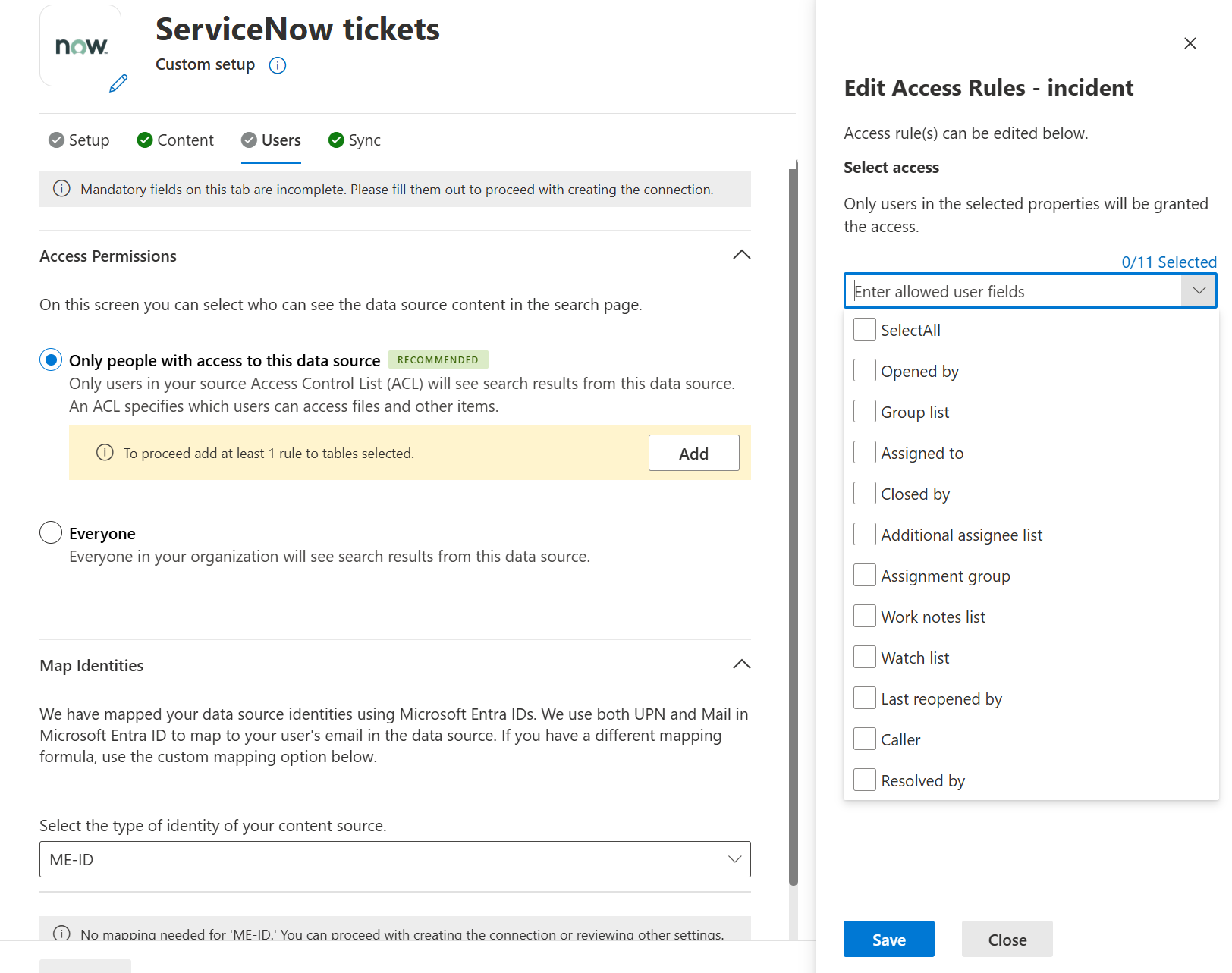Click the ServiceNow 'now' logo thumbnail
The height and width of the screenshot is (973, 1232).
pos(80,46)
